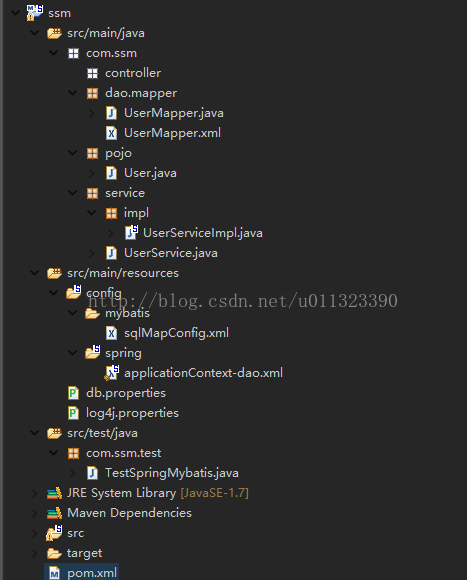Click the src/main/java source folder icon
The image size is (467, 580).
click(x=54, y=33)
